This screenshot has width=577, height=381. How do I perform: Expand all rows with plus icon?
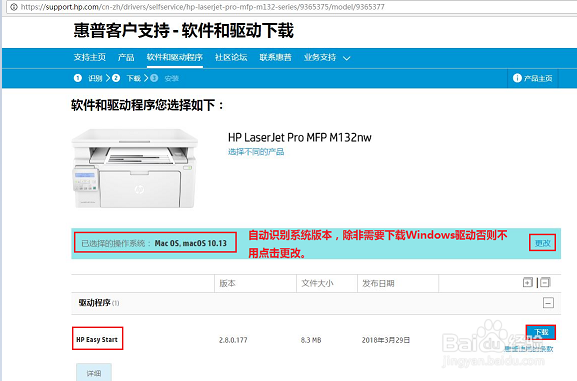tap(528, 282)
